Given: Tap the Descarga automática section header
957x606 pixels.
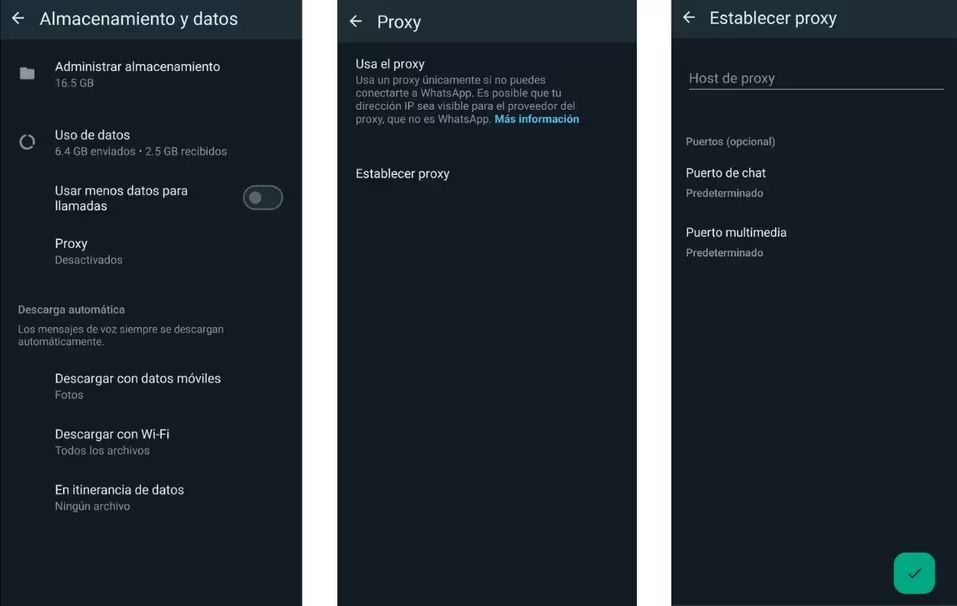Looking at the screenshot, I should pos(71,310).
